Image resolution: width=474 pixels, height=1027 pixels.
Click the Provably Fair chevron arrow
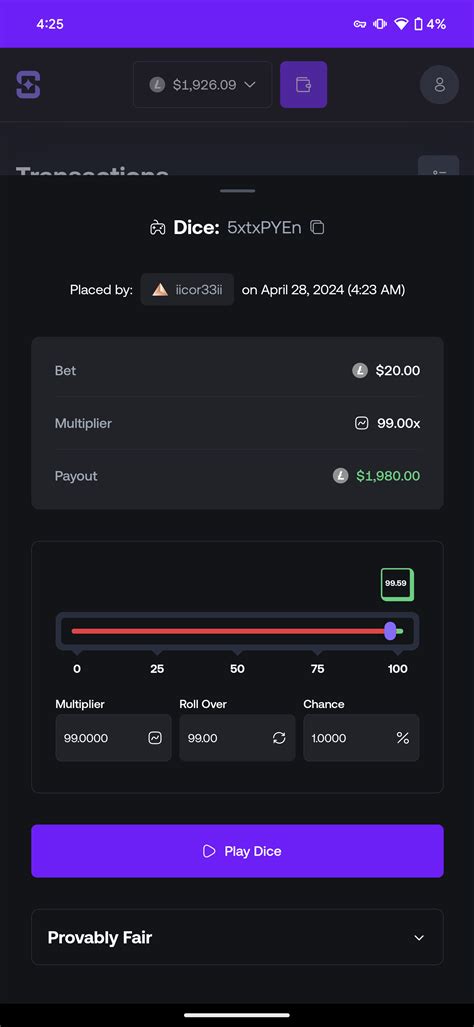tap(419, 938)
